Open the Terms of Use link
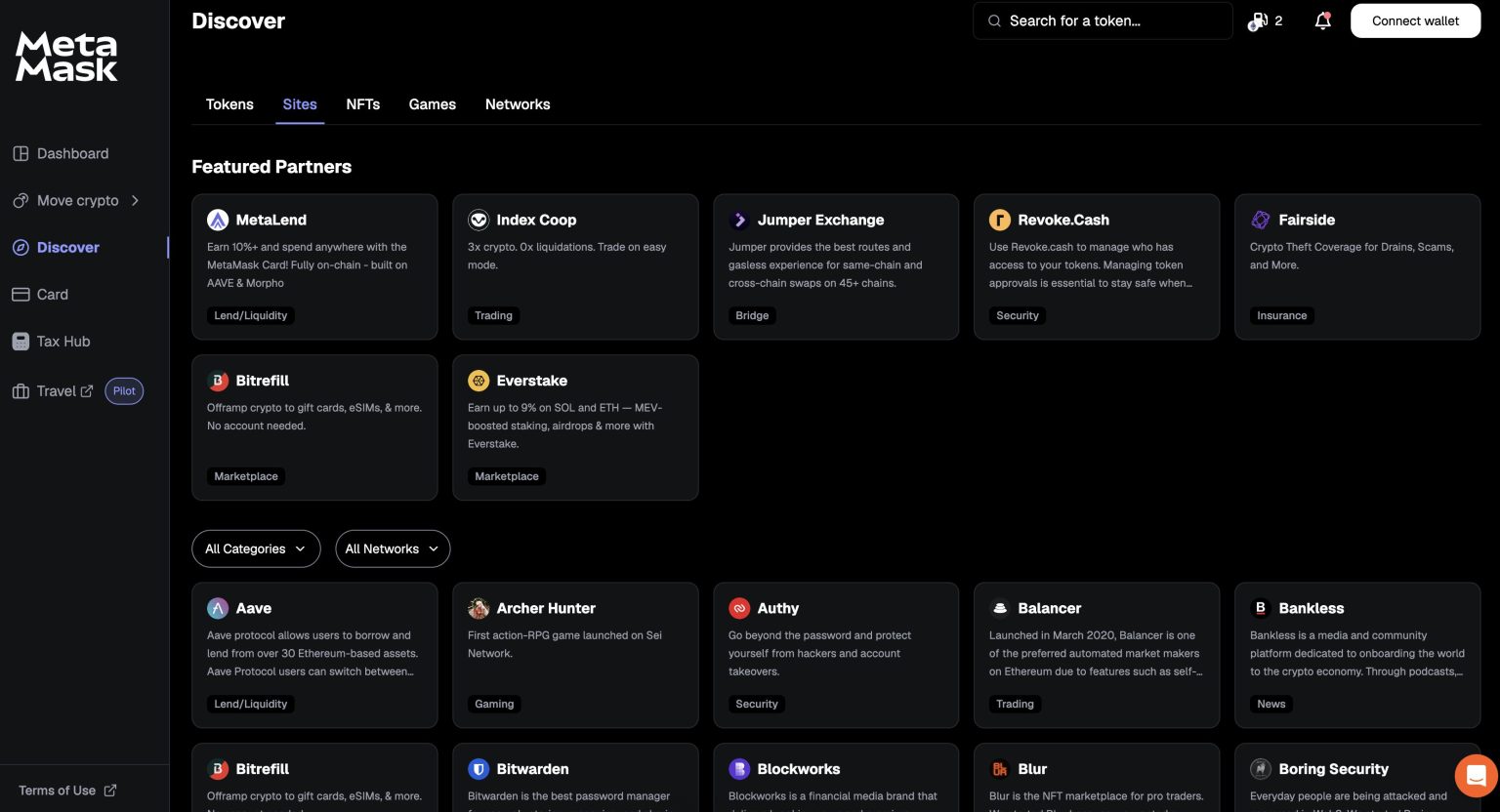Image resolution: width=1500 pixels, height=812 pixels. click(x=58, y=791)
